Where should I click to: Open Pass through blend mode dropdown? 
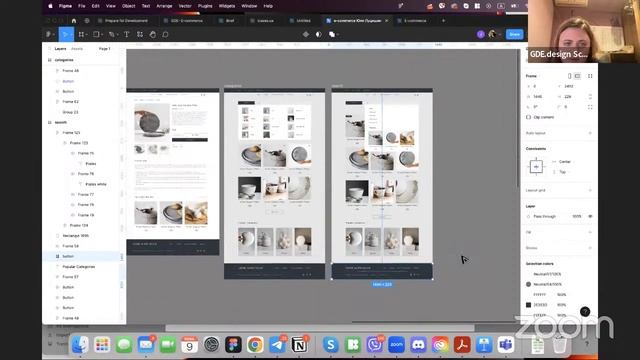tap(545, 216)
